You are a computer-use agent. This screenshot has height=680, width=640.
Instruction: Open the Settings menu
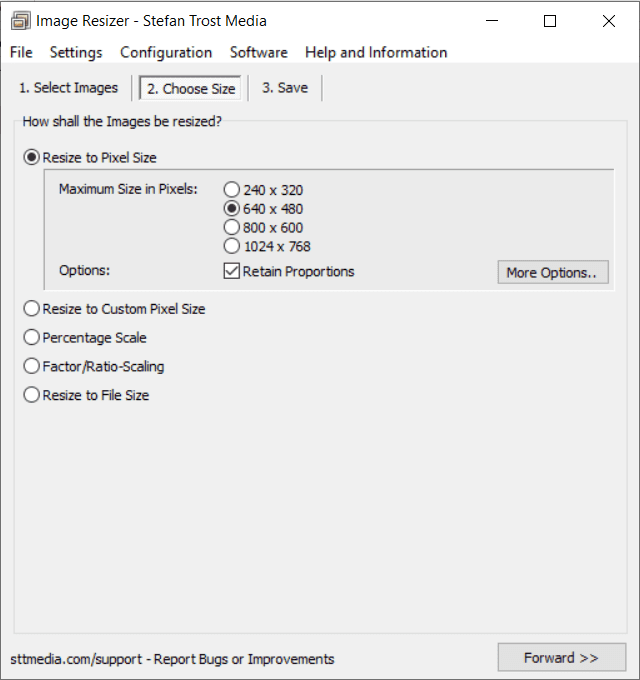tap(76, 52)
